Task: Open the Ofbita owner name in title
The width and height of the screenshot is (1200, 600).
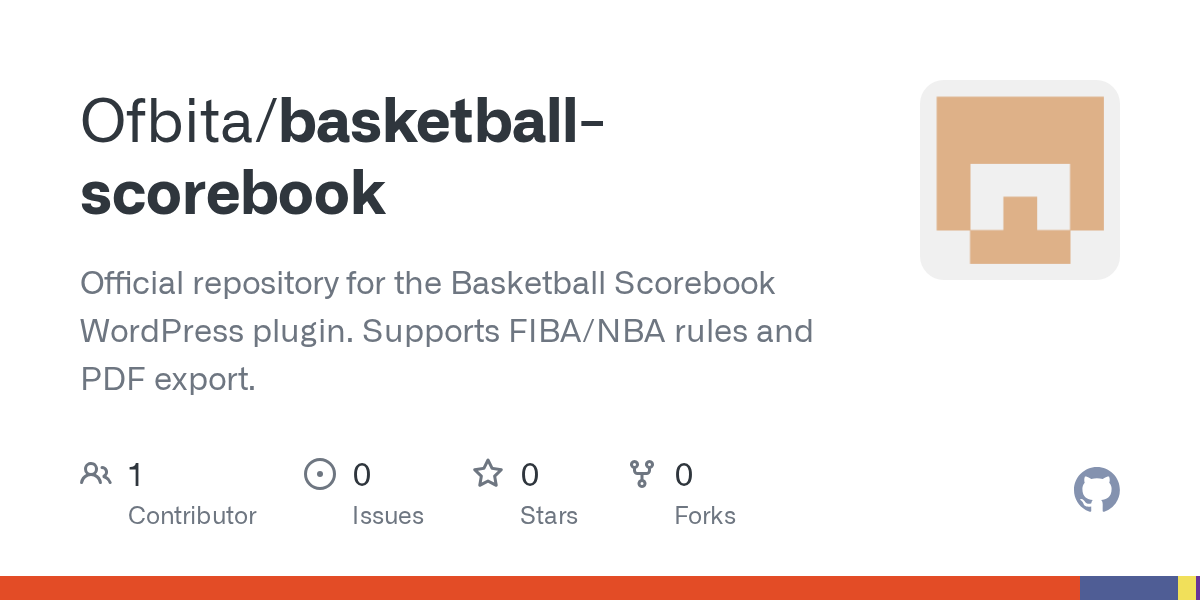Action: (x=170, y=122)
